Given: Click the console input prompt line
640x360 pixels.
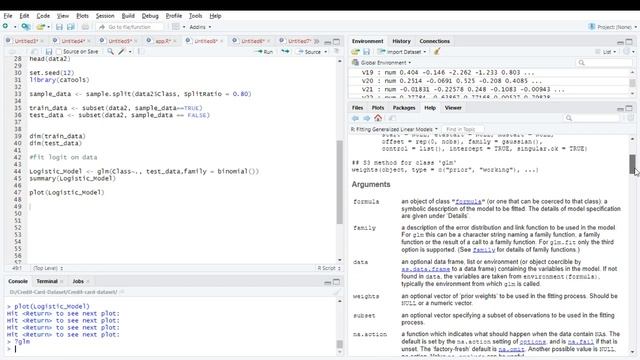Looking at the screenshot, I should click(x=171, y=349).
